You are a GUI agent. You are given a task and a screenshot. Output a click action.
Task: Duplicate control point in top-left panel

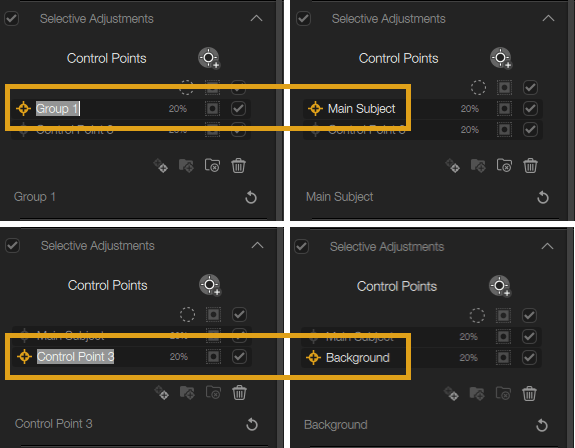161,166
